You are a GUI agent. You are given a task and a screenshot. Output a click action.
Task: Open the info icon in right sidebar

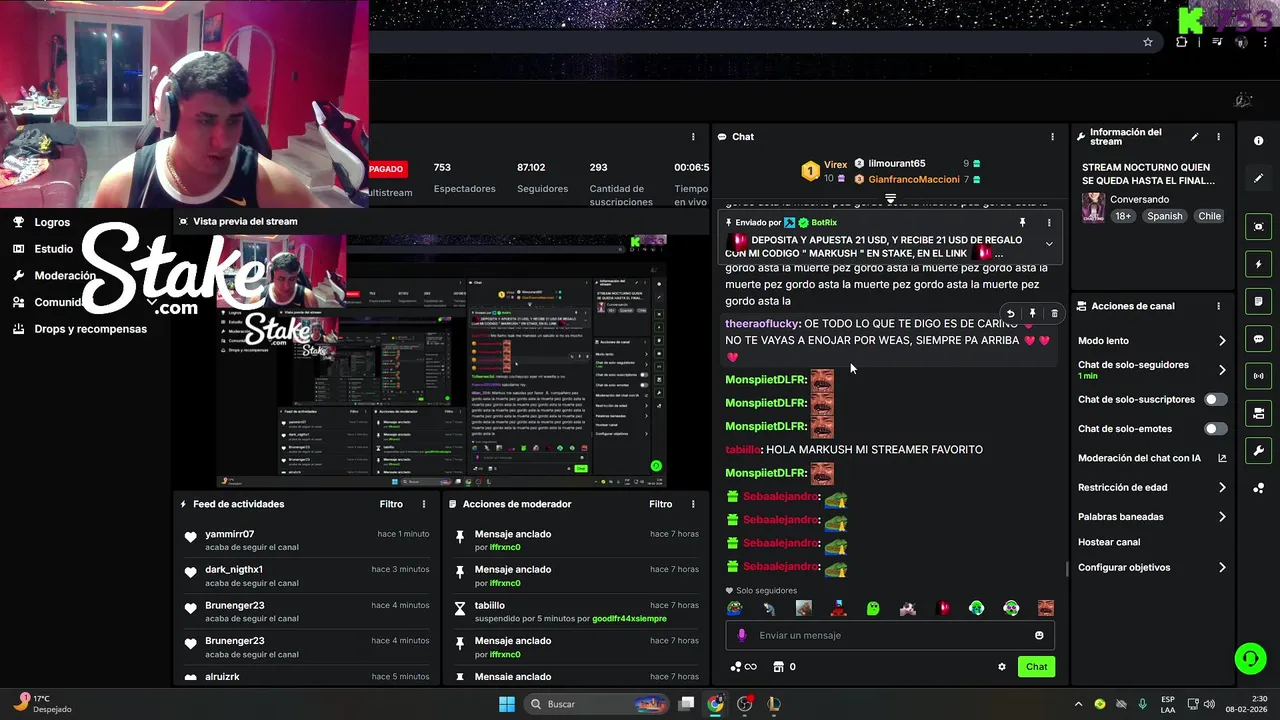click(1258, 141)
